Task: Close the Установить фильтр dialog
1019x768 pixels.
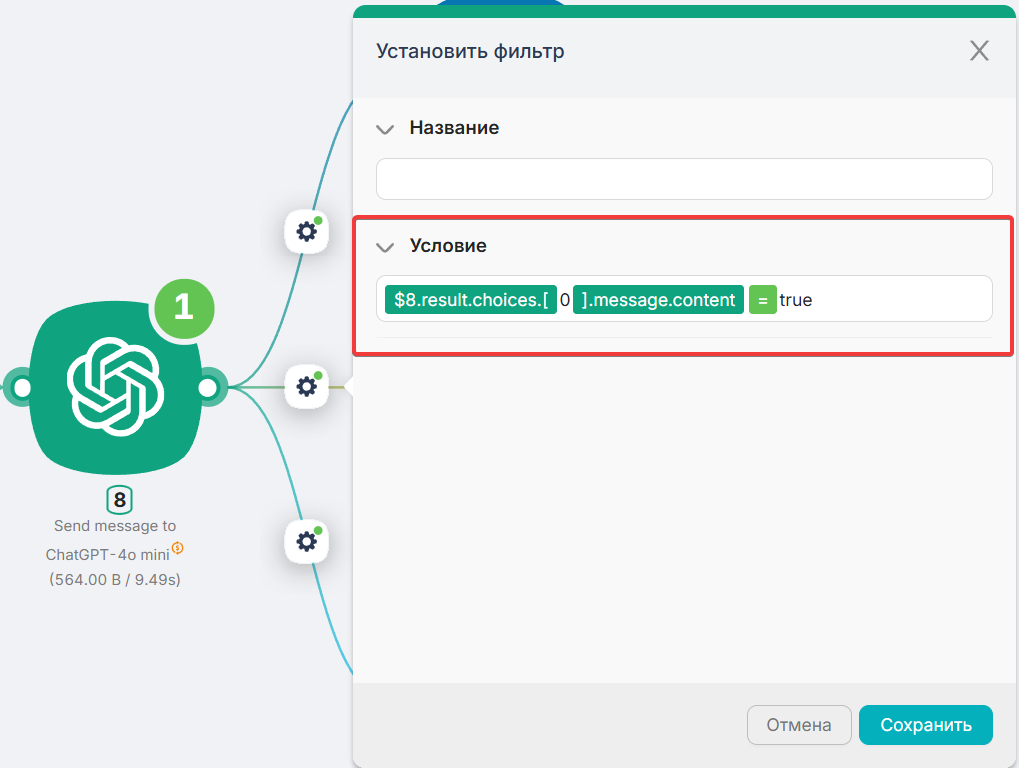Action: [979, 51]
